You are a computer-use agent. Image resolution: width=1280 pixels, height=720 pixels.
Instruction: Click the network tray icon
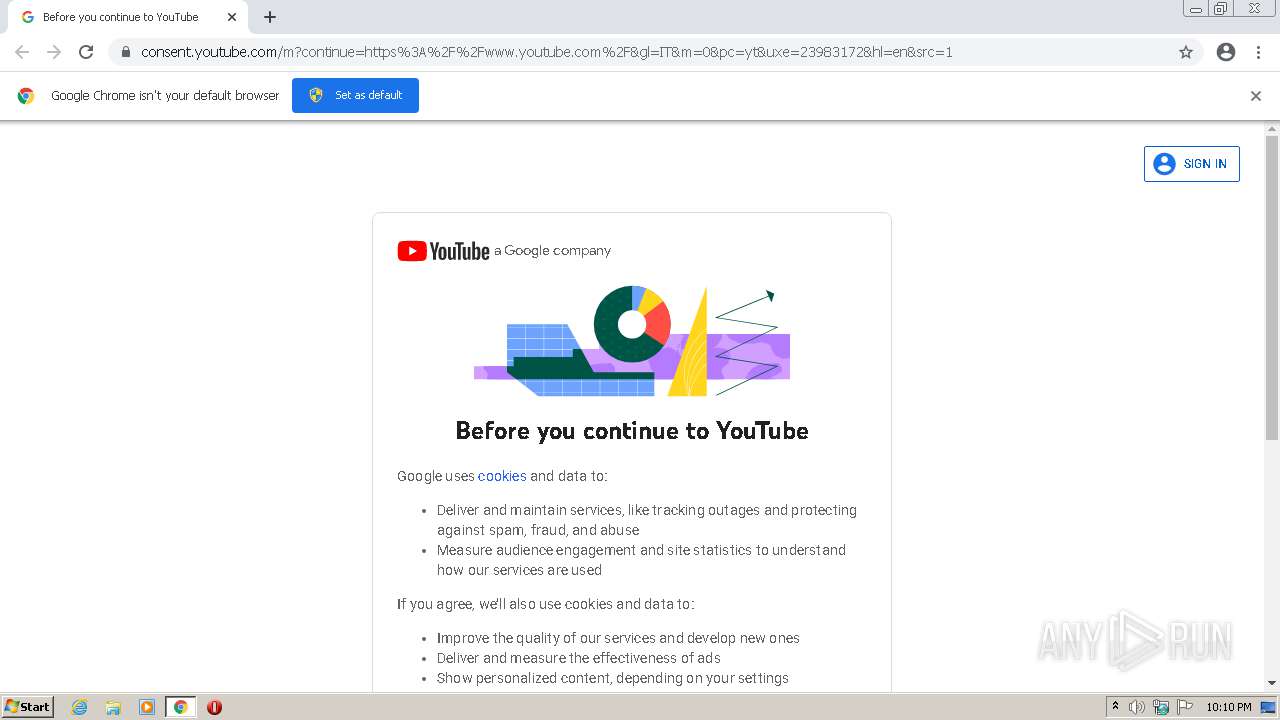tap(1161, 707)
